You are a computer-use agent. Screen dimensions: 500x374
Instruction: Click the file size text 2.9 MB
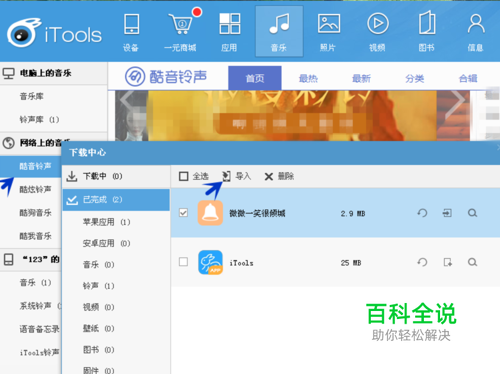(353, 213)
